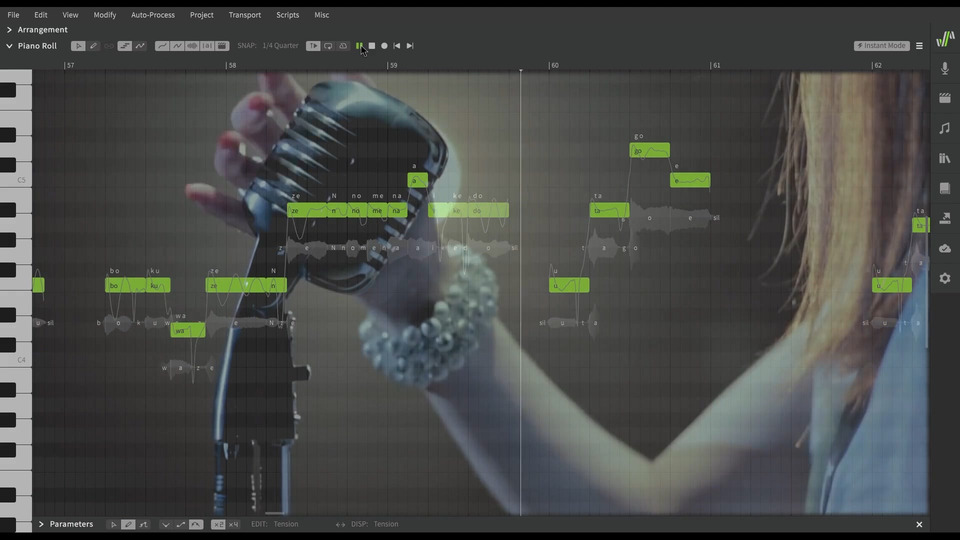Image resolution: width=960 pixels, height=540 pixels.
Task: Open the SNAP 1/4 Quarter dropdown
Action: click(x=280, y=46)
